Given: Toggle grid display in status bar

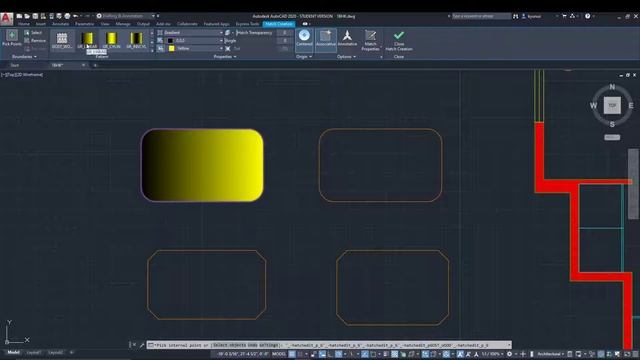Looking at the screenshot, I should (x=292, y=354).
